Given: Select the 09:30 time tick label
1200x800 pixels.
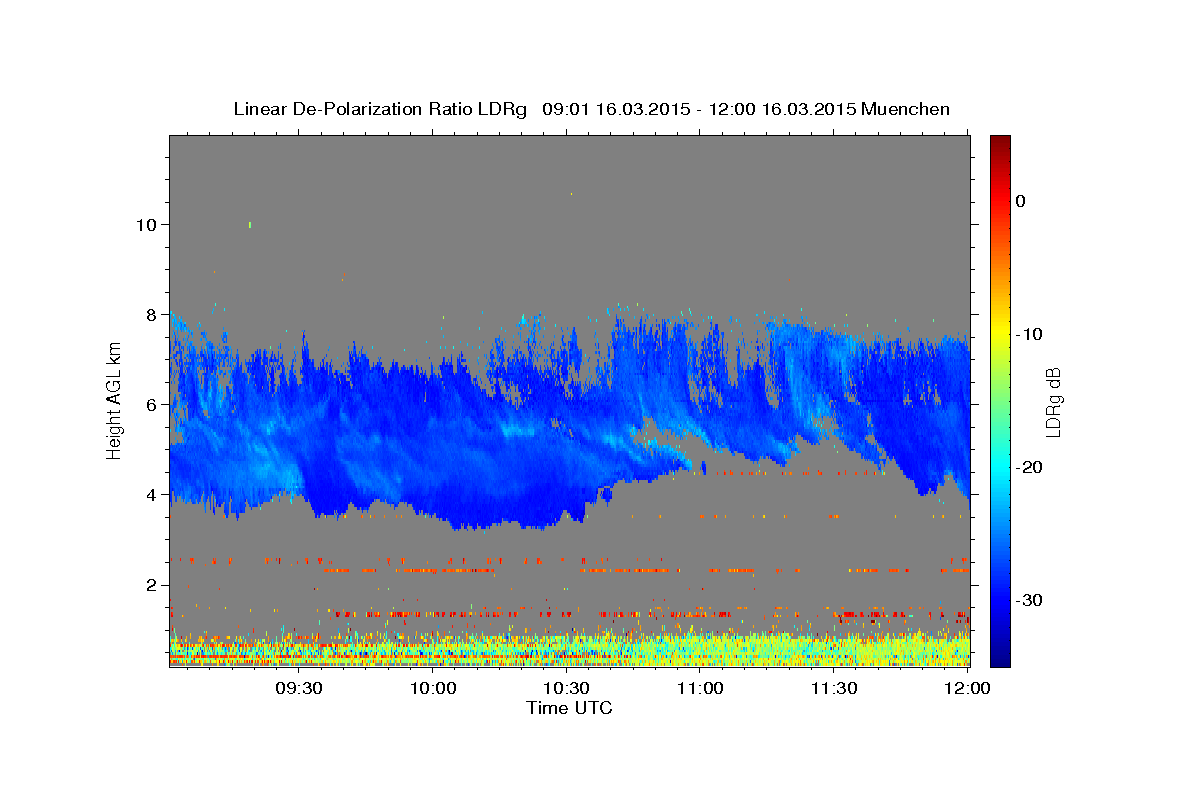Looking at the screenshot, I should click(299, 688).
